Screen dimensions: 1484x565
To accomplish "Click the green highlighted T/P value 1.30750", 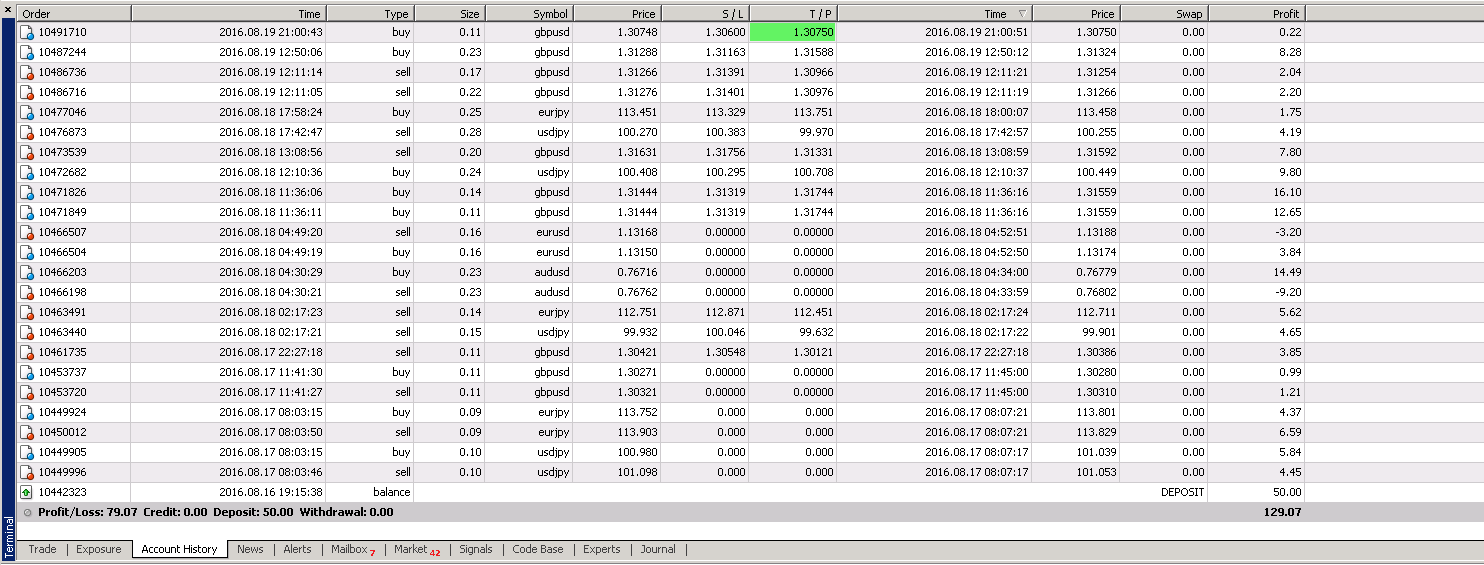I will click(792, 32).
